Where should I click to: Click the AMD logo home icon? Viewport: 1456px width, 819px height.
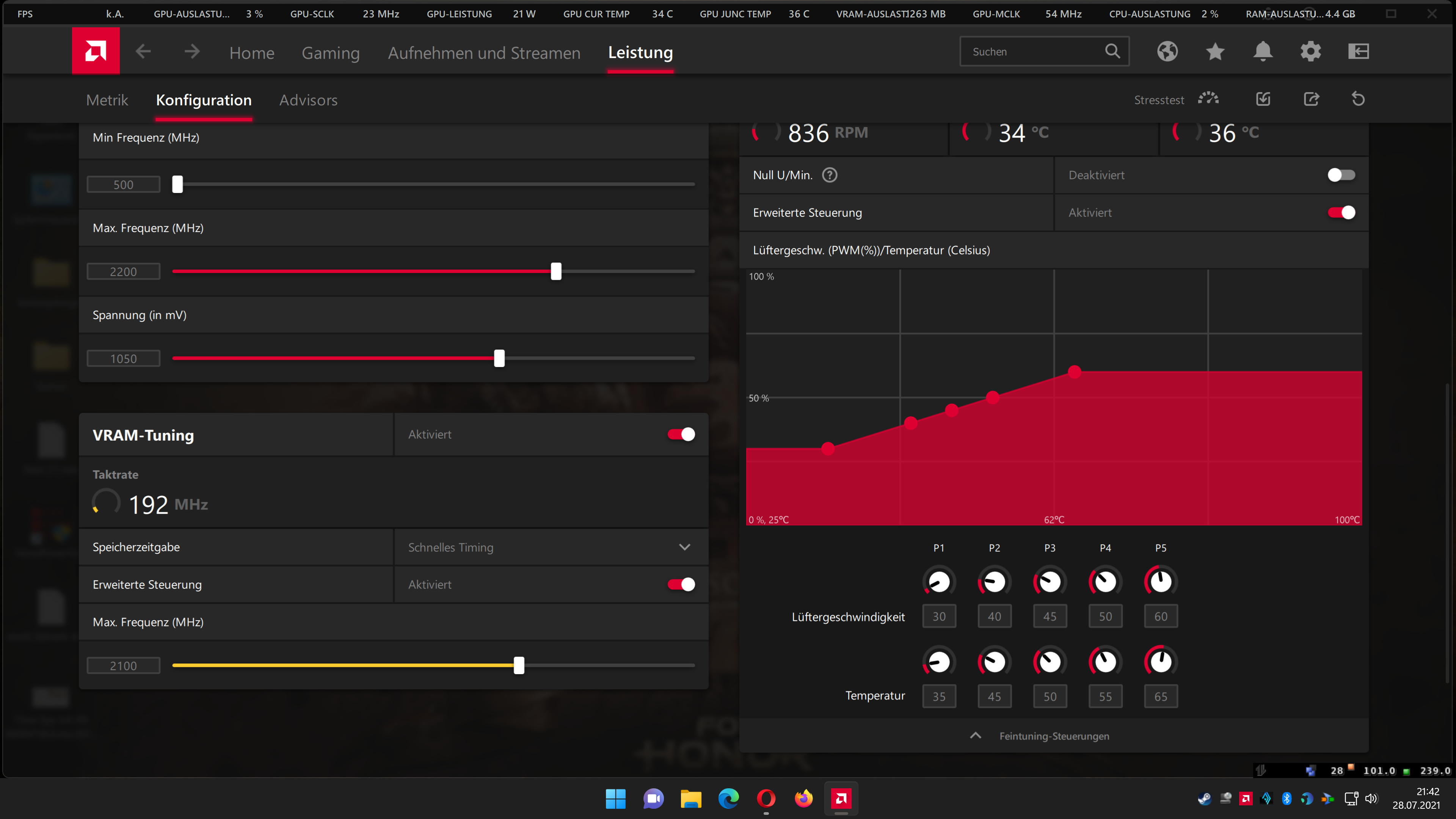pos(96,52)
